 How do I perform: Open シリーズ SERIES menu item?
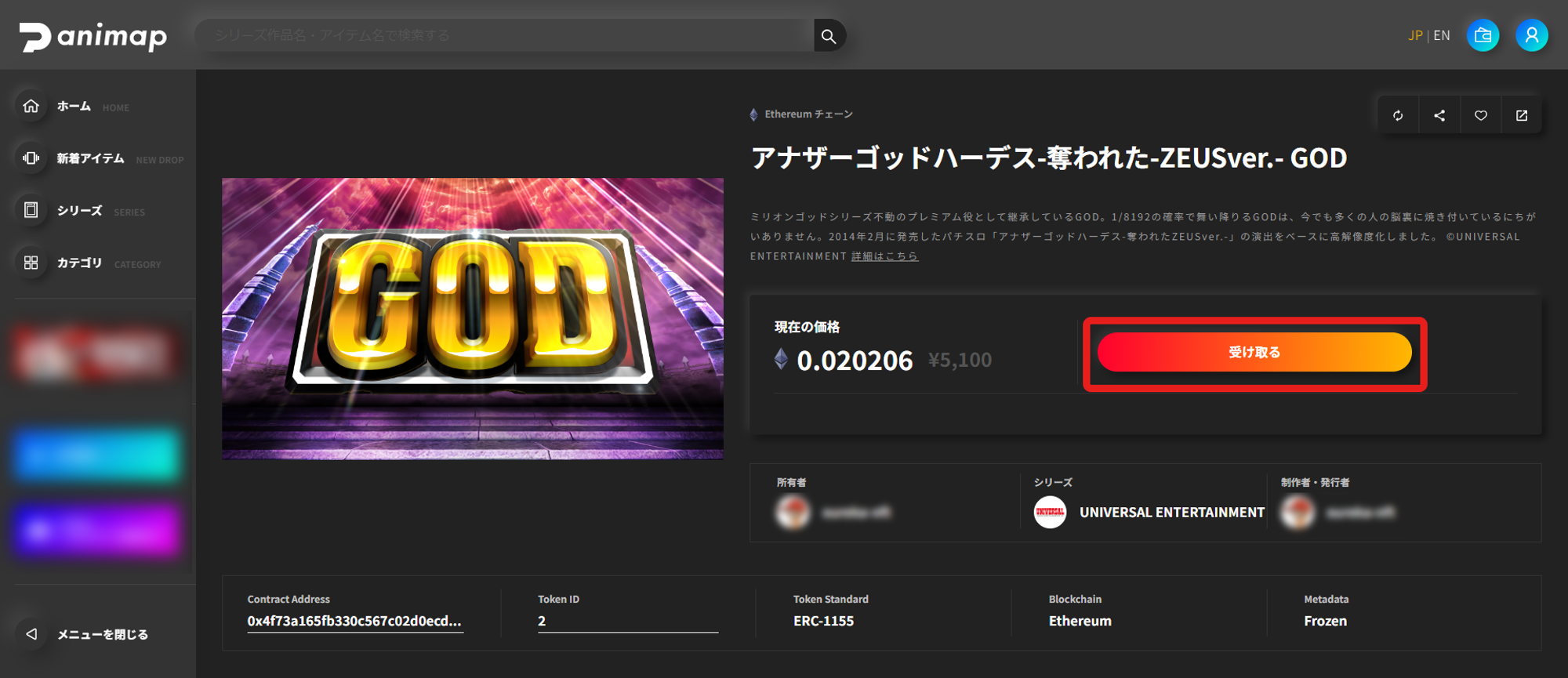click(81, 210)
